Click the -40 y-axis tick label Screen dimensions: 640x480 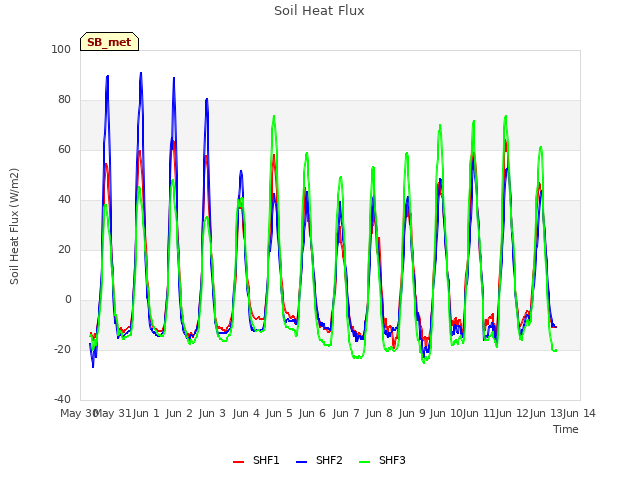click(62, 399)
